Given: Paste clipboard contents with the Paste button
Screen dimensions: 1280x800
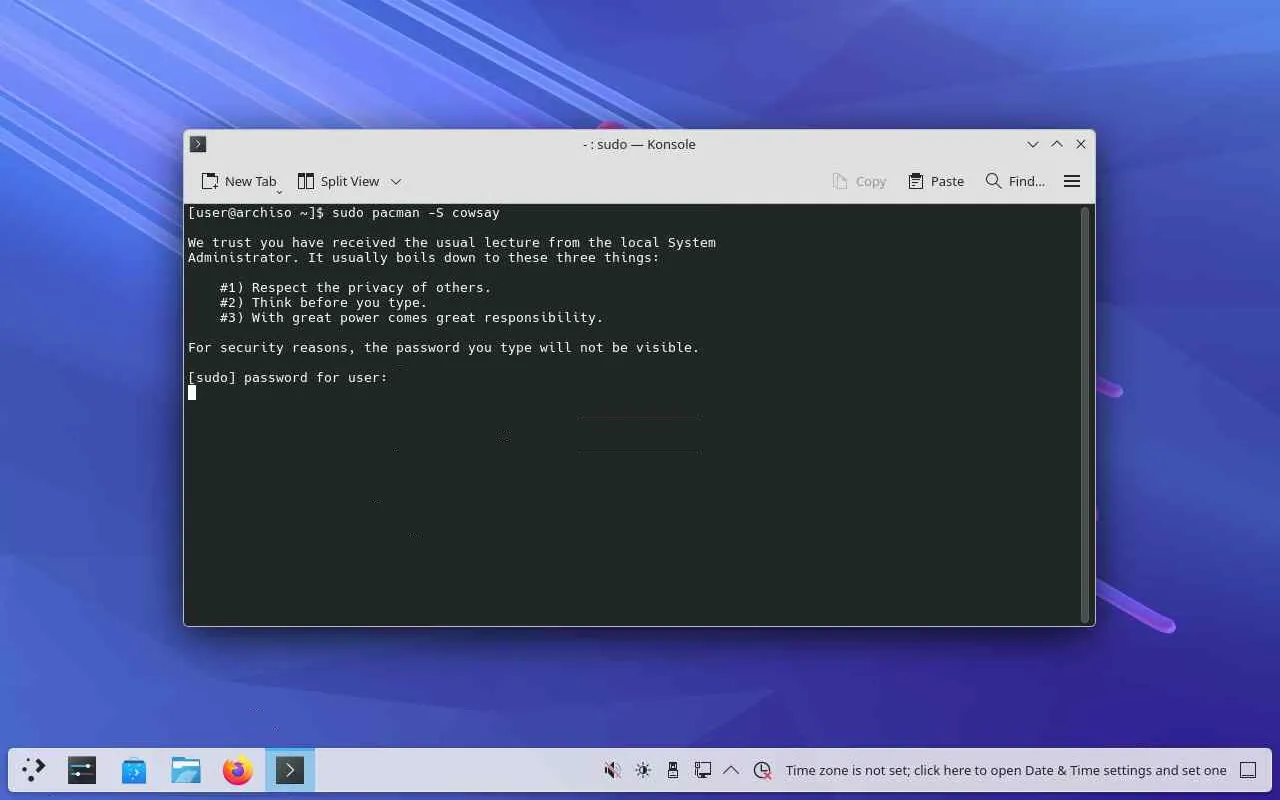Looking at the screenshot, I should click(936, 181).
